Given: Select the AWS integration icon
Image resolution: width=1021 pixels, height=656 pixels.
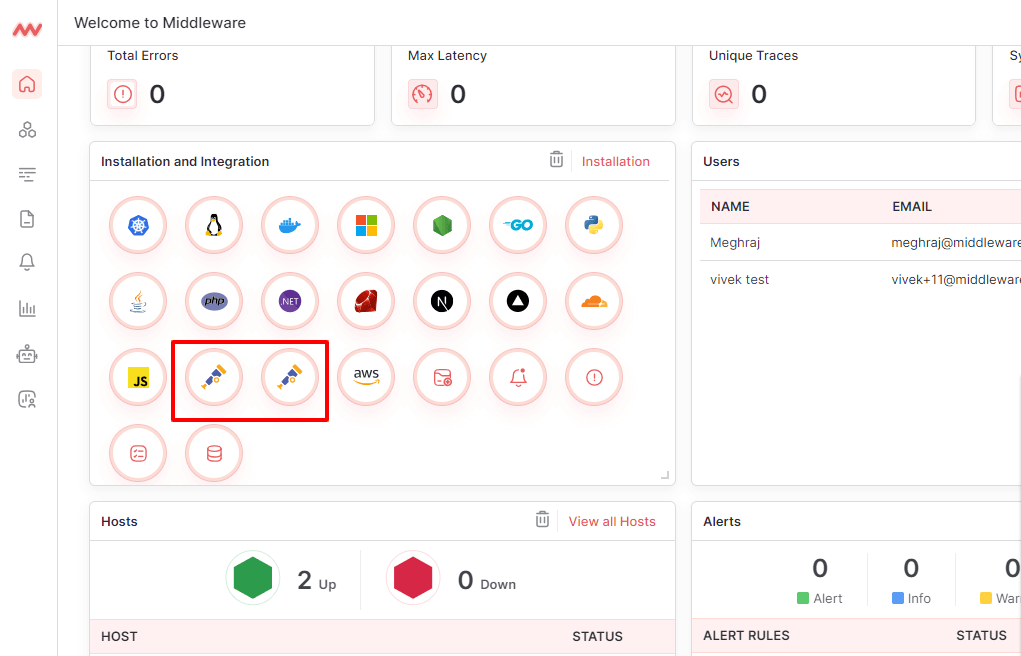Looking at the screenshot, I should click(x=366, y=378).
